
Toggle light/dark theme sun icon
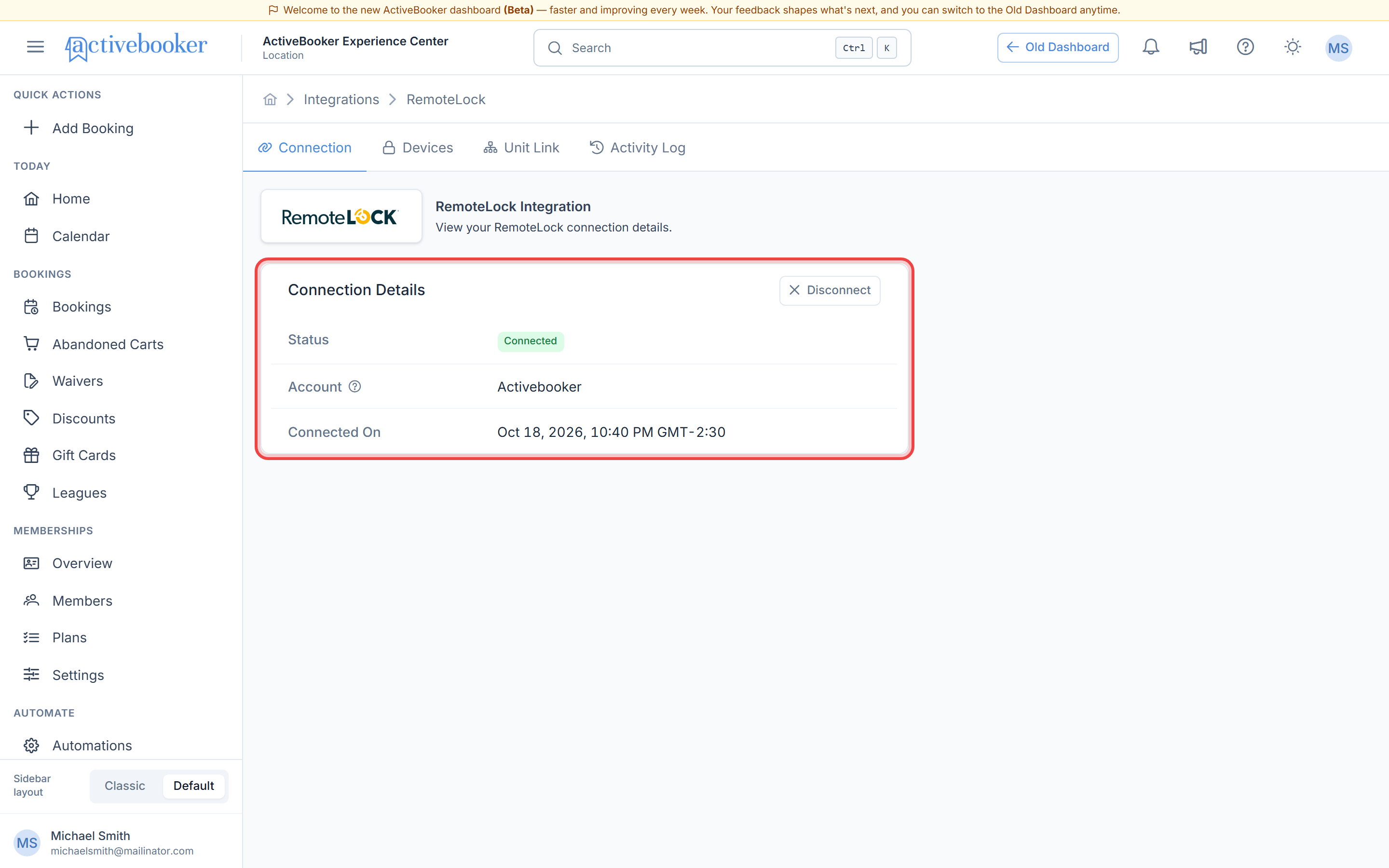point(1292,47)
